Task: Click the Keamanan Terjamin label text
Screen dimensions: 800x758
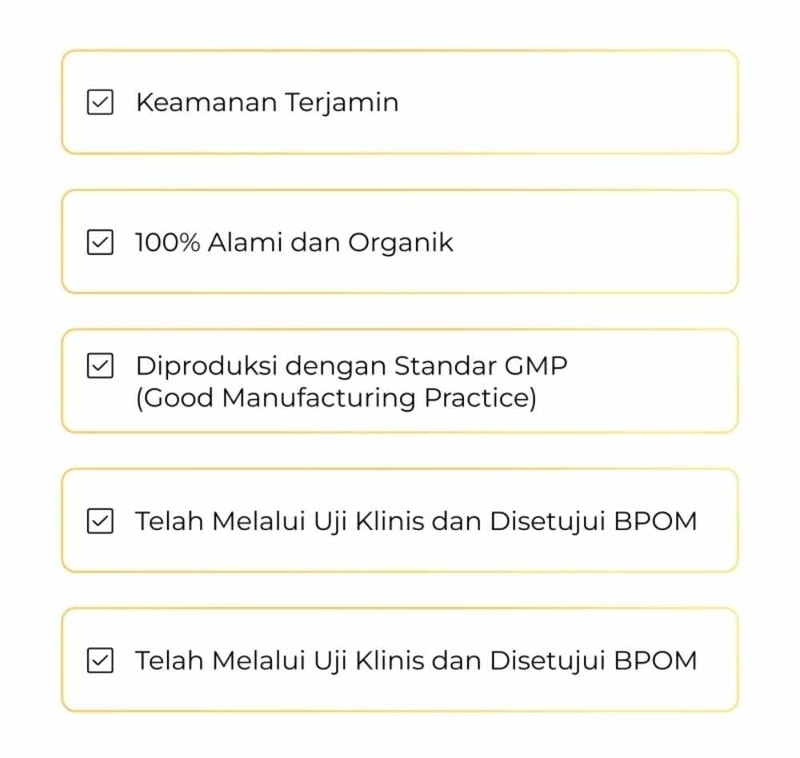Action: point(267,102)
